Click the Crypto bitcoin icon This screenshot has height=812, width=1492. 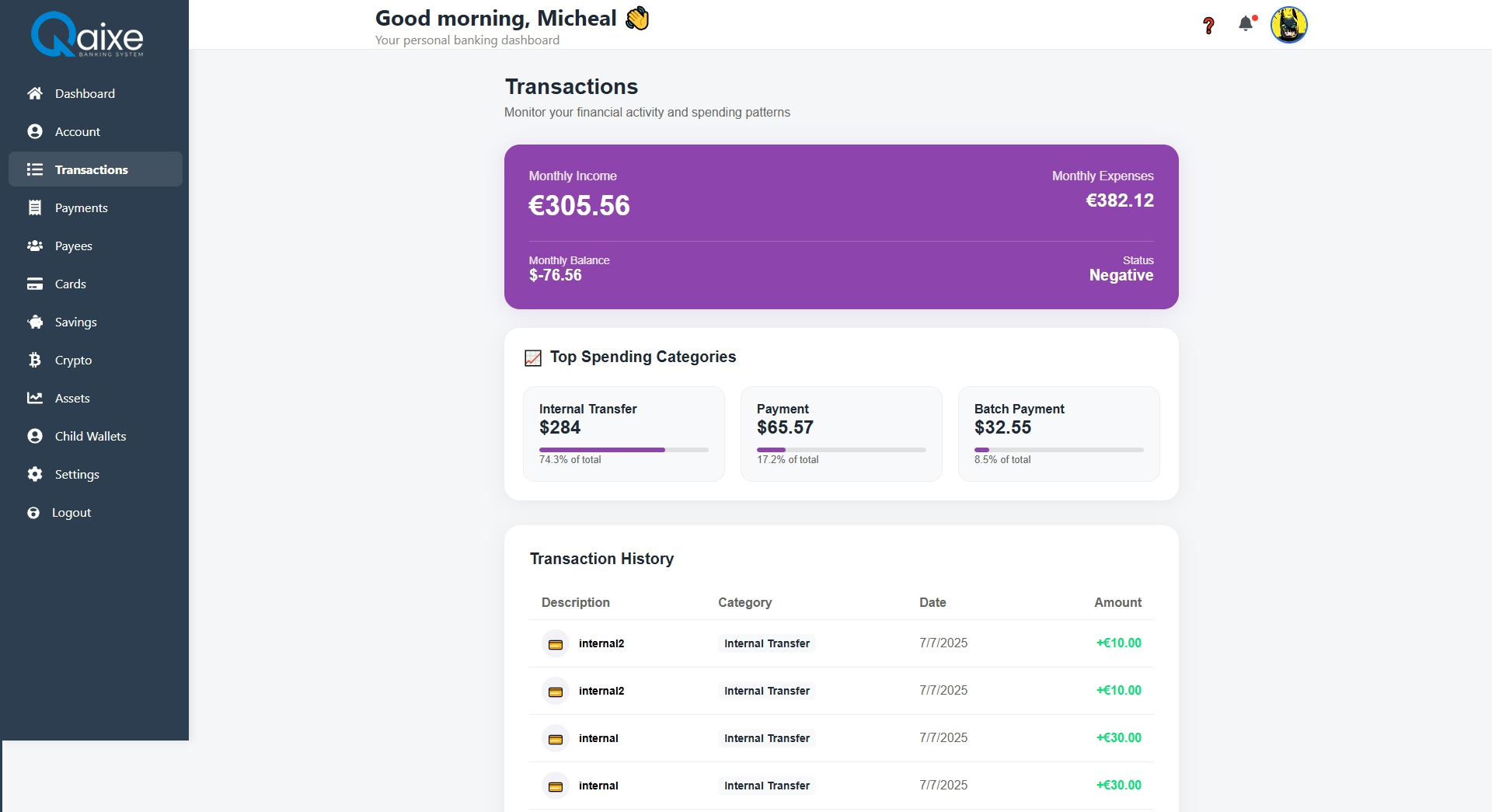point(35,360)
